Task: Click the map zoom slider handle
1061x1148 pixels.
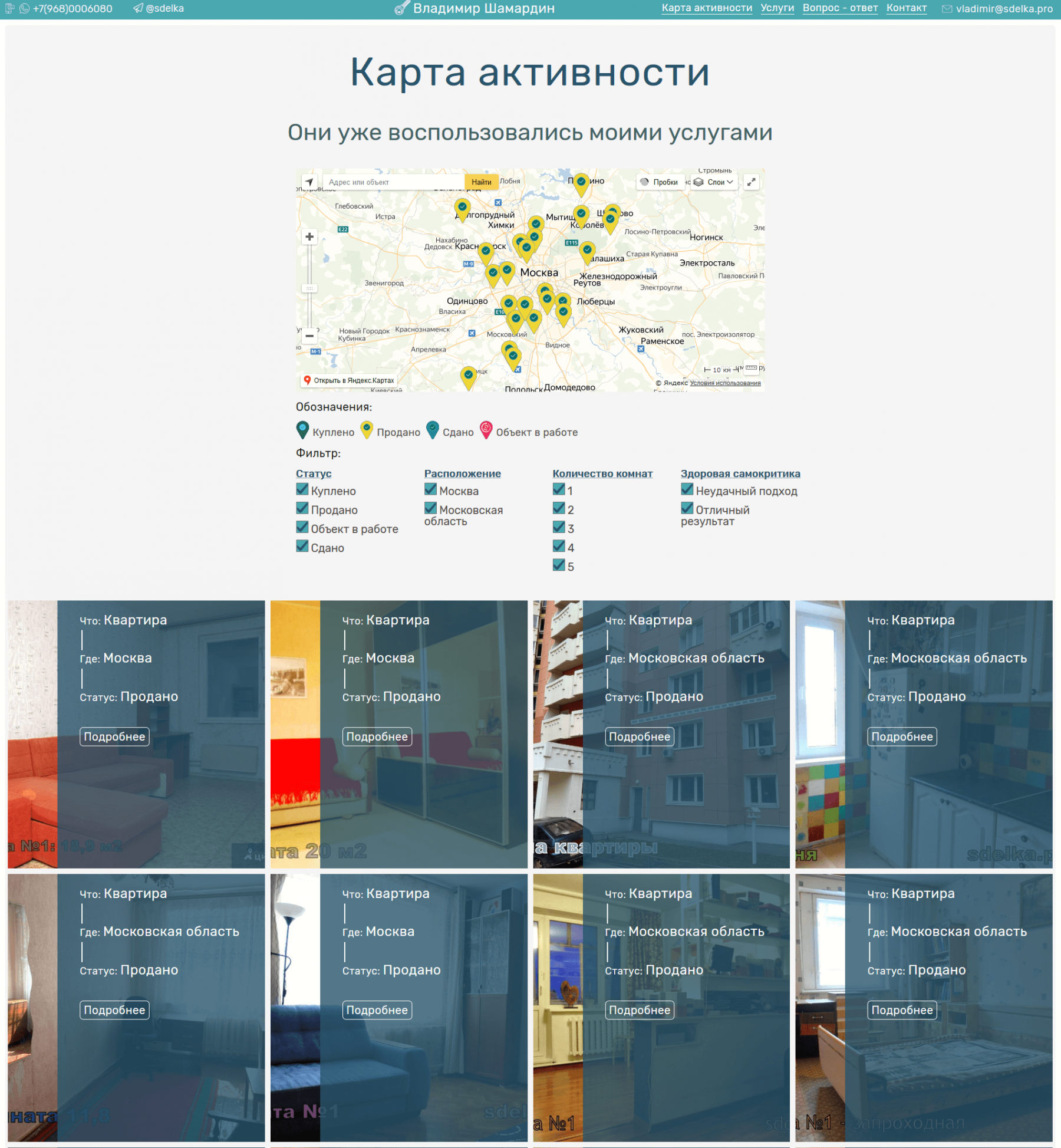Action: pos(309,288)
